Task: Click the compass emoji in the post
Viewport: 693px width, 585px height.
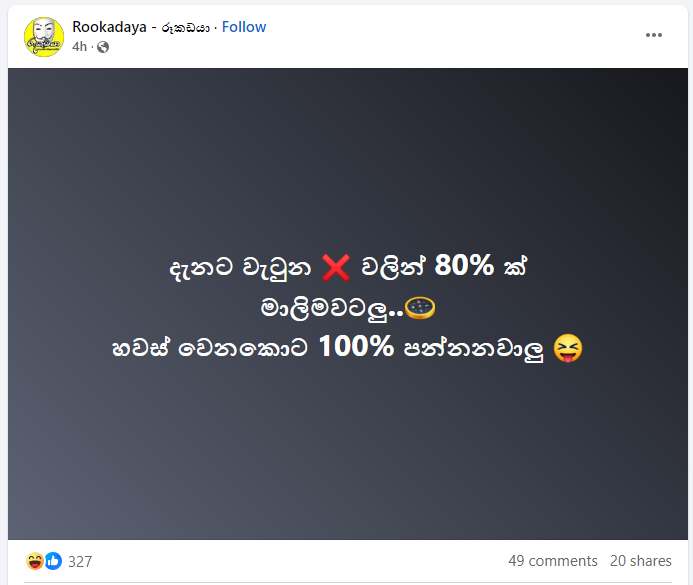Action: coord(420,308)
